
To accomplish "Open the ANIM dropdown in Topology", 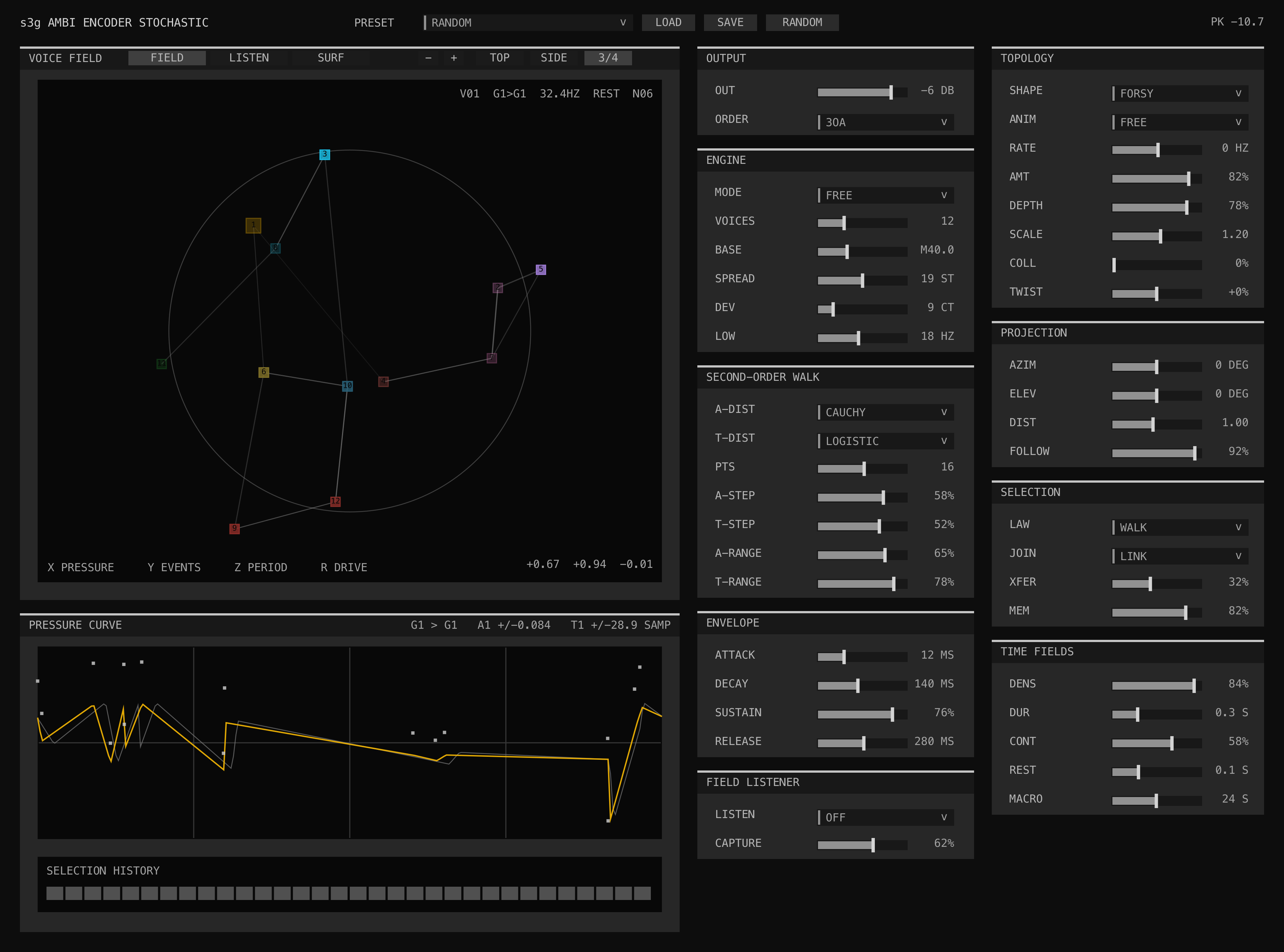I will click(1180, 122).
